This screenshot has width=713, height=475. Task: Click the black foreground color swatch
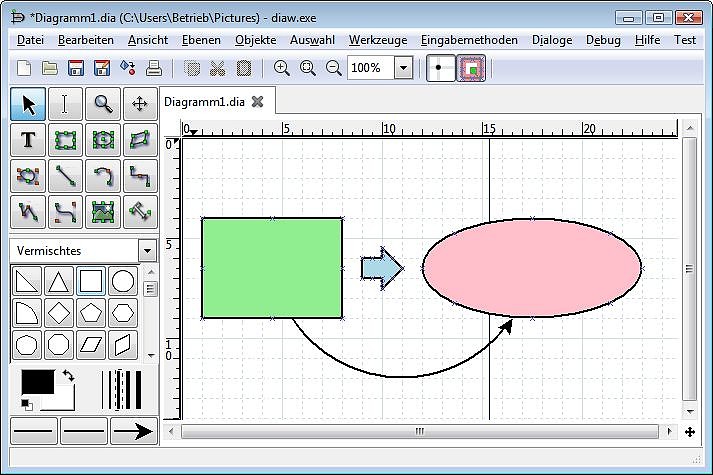pyautogui.click(x=38, y=382)
